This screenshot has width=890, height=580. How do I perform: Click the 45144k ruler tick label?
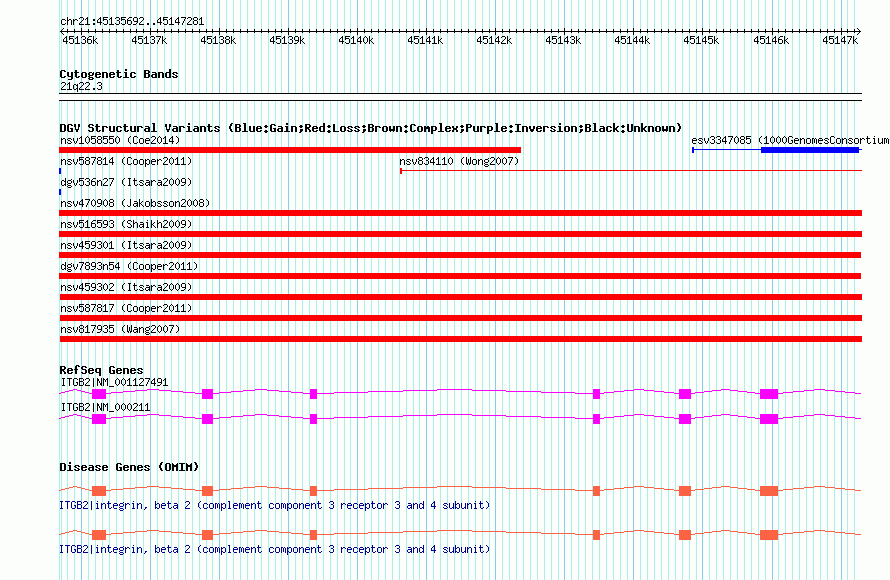[x=632, y=40]
